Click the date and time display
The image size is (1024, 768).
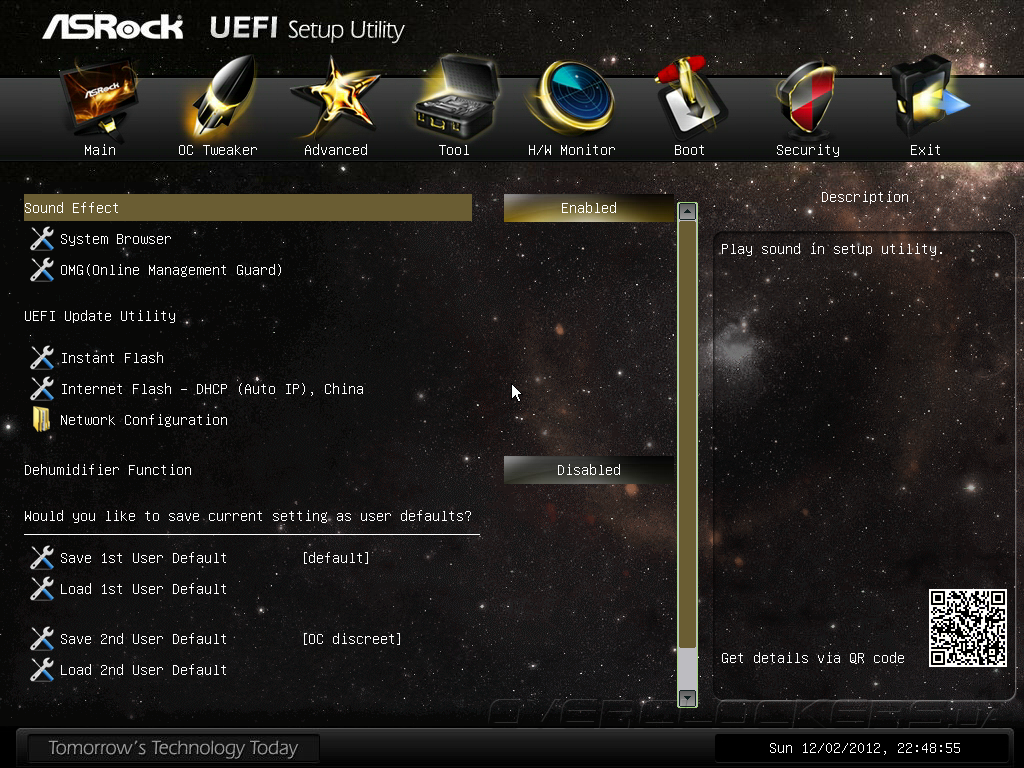tap(865, 748)
